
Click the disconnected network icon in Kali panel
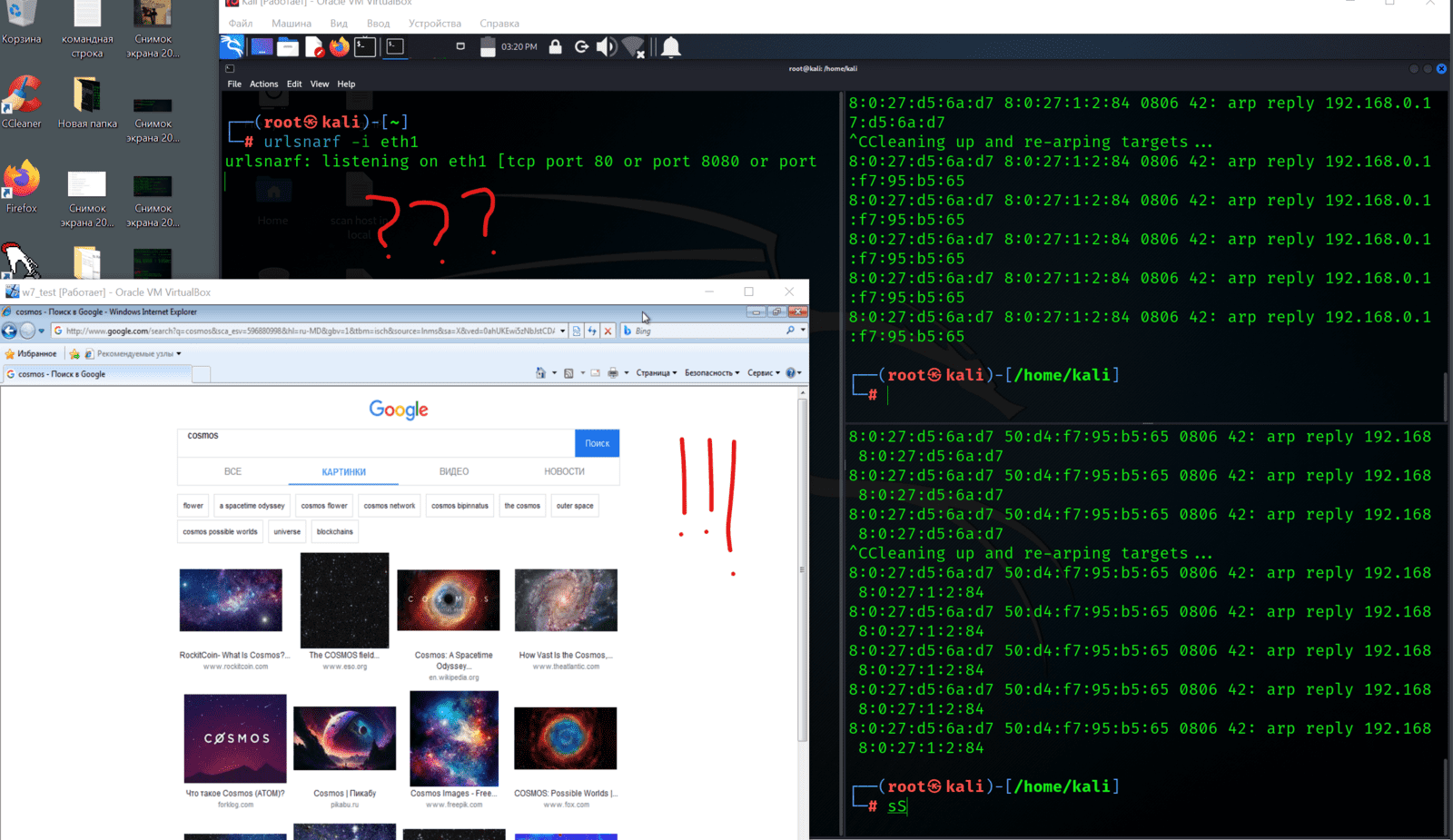tap(635, 47)
